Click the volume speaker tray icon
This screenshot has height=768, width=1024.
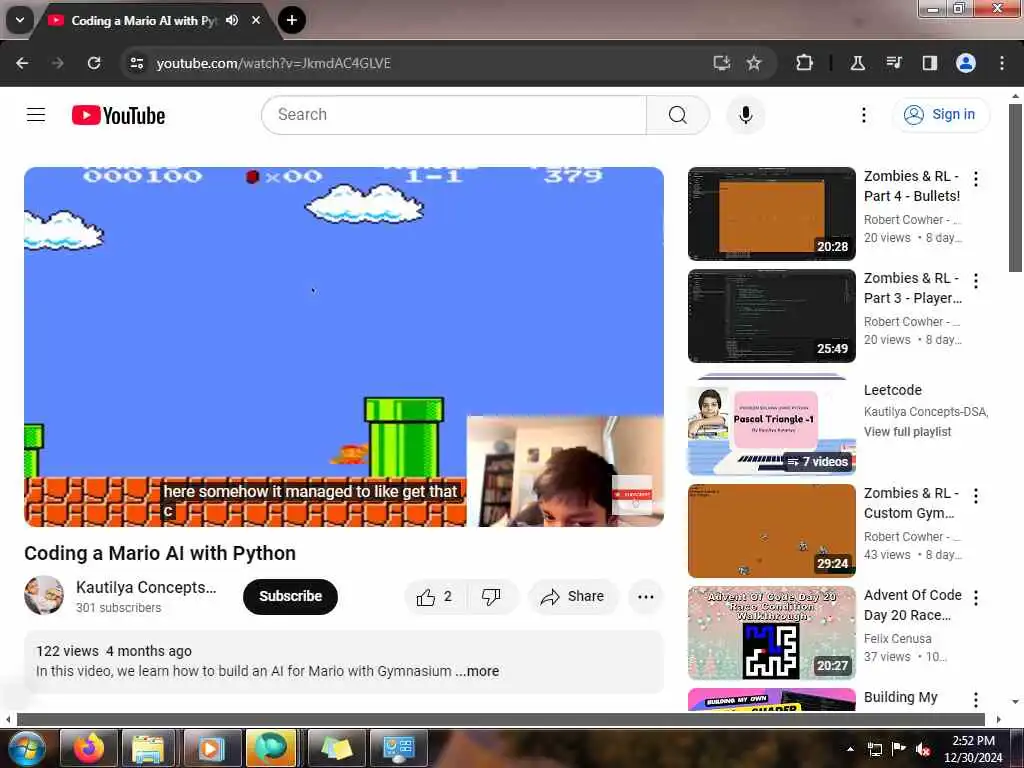(923, 749)
